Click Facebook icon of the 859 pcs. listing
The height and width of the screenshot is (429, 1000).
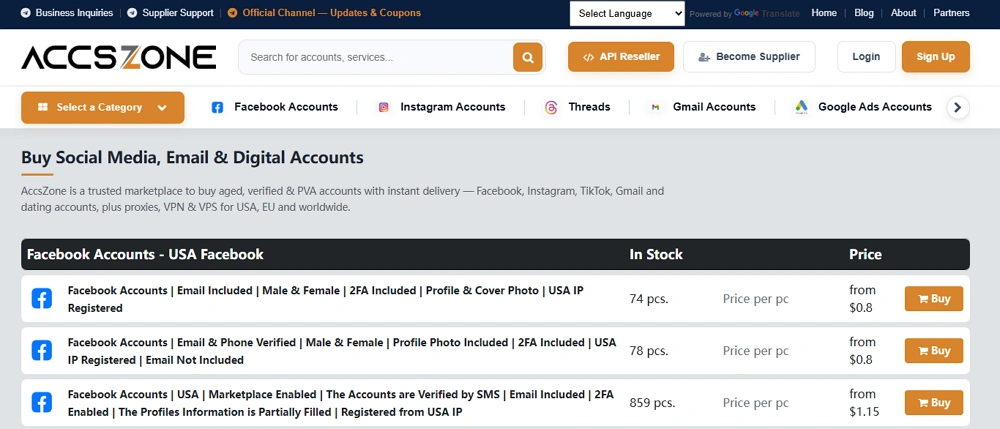(41, 403)
